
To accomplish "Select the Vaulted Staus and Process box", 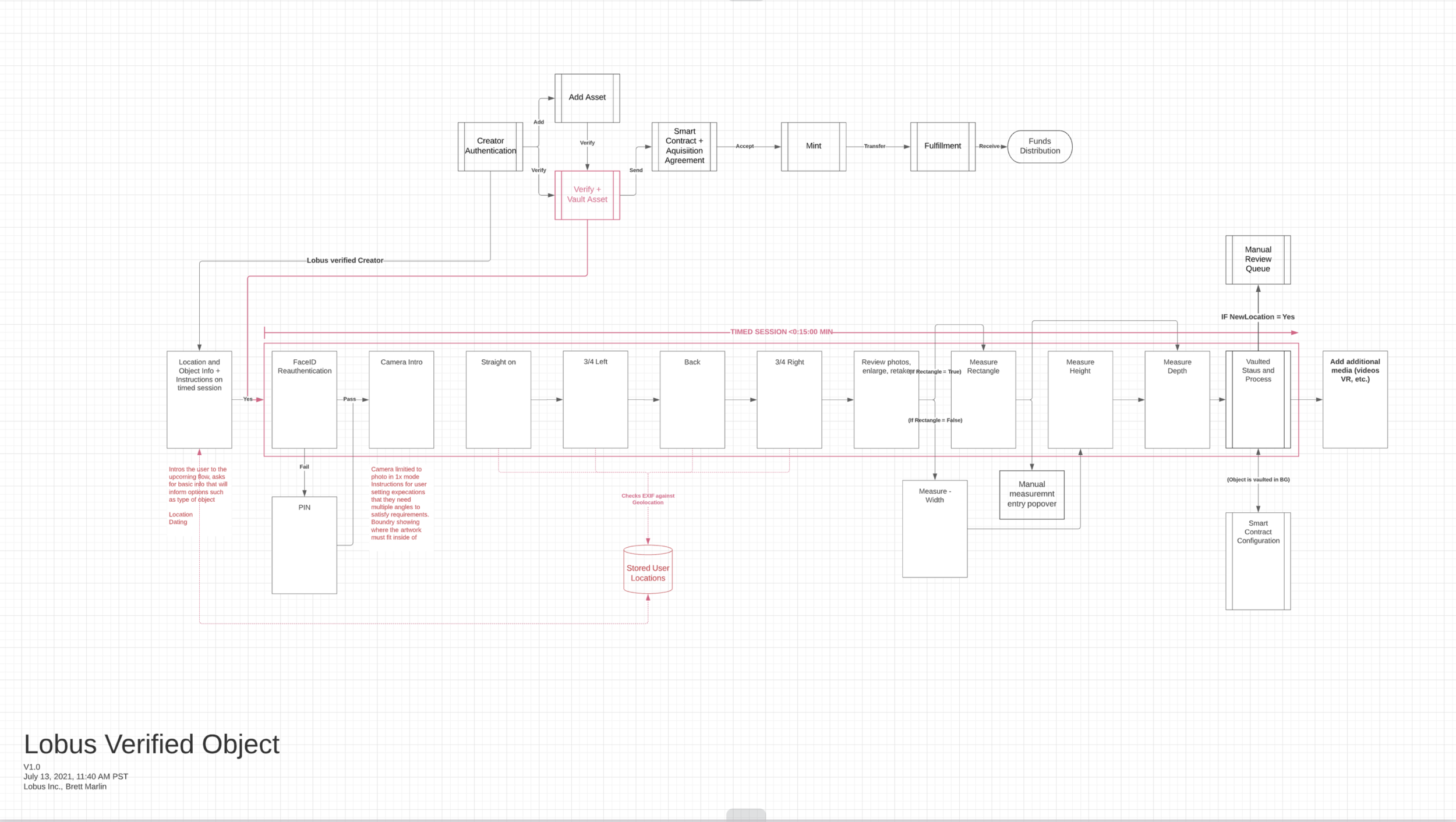I will (x=1258, y=399).
